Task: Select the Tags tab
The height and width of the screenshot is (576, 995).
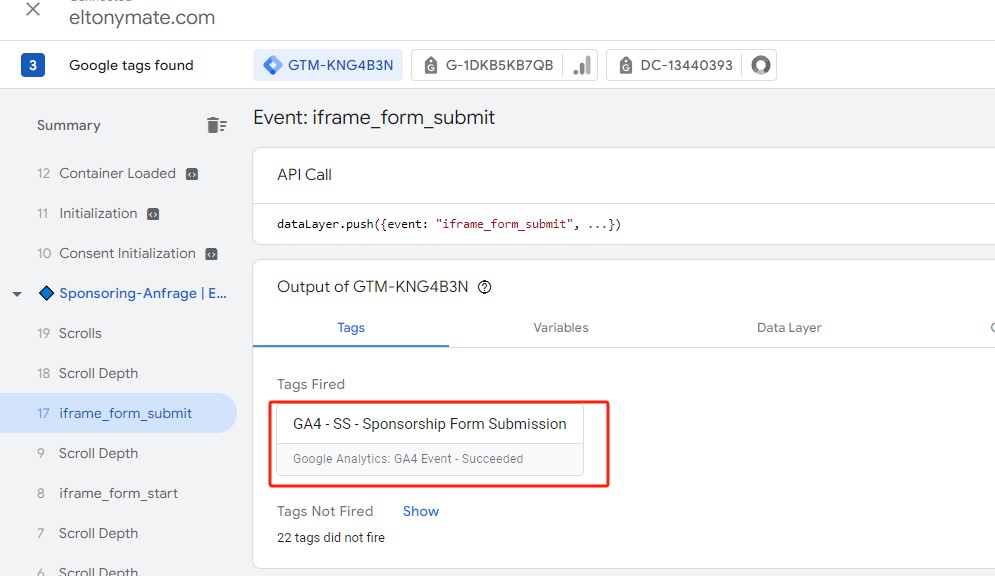Action: click(351, 327)
